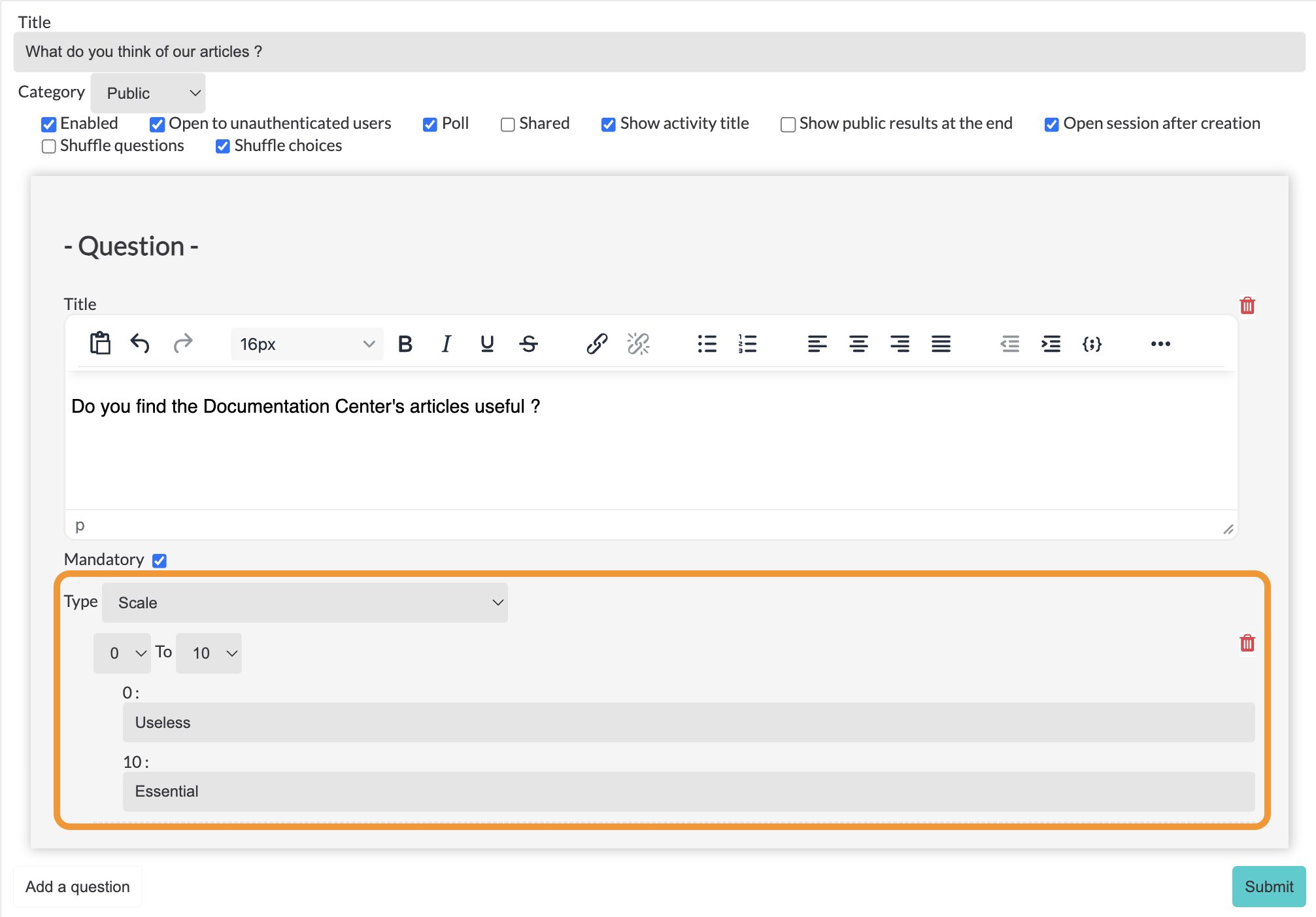1316x917 pixels.
Task: Open the Category dropdown set to Public
Action: 148,93
